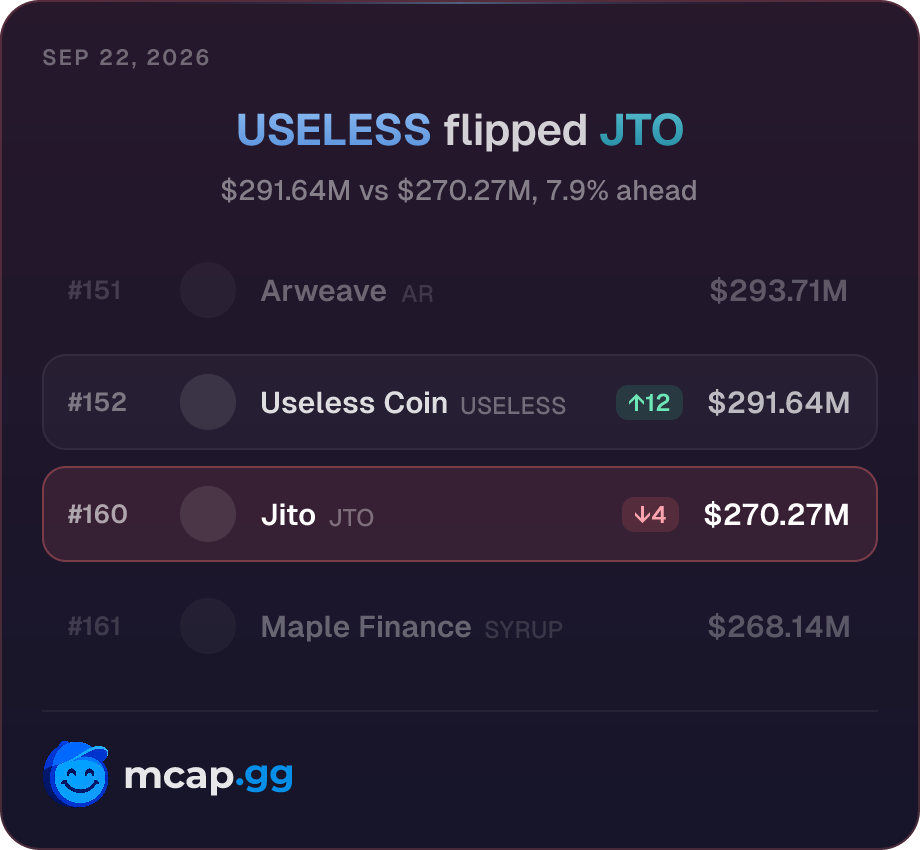The width and height of the screenshot is (920, 850).
Task: Click the SYRUP ticker symbol
Action: (523, 630)
